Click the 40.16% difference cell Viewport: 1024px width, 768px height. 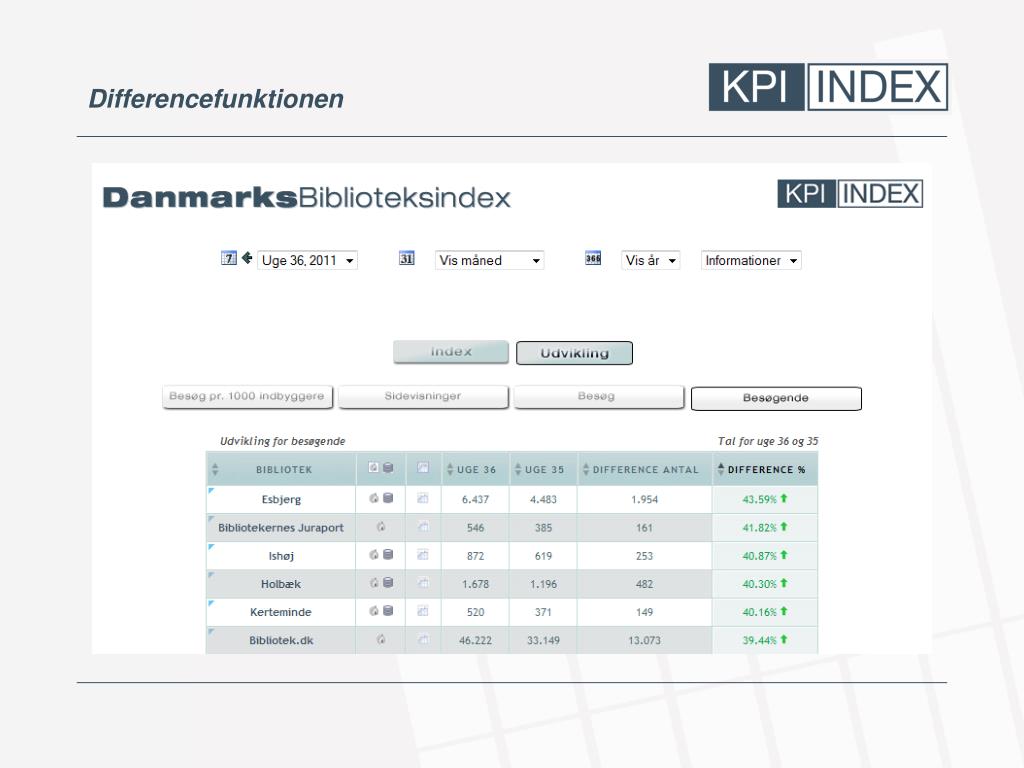pyautogui.click(x=765, y=611)
